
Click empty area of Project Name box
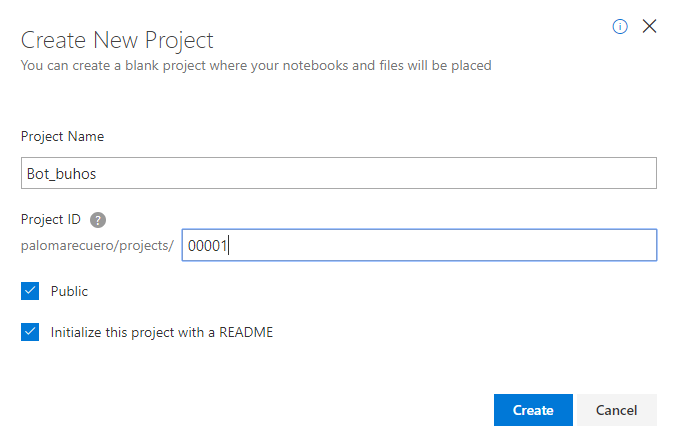374,173
